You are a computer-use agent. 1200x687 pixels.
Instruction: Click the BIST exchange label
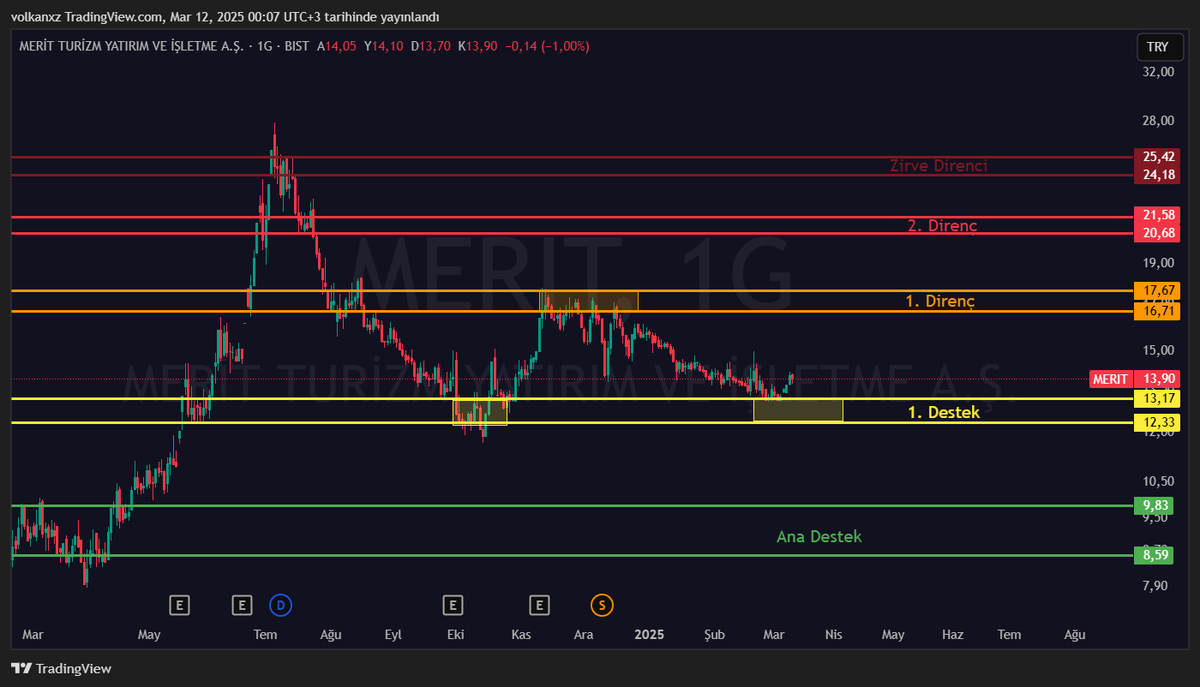(x=297, y=46)
